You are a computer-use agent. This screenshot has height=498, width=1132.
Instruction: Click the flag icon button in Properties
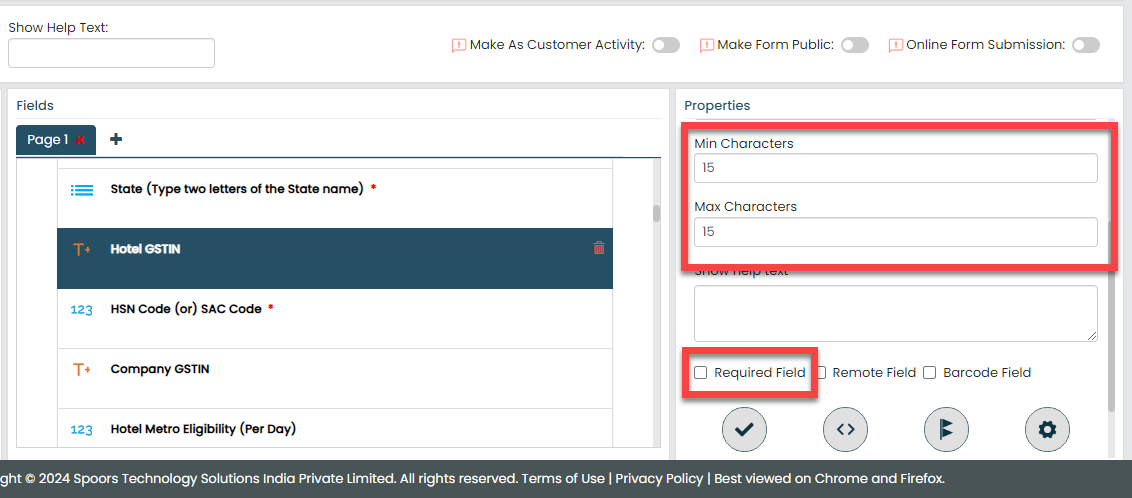(946, 430)
